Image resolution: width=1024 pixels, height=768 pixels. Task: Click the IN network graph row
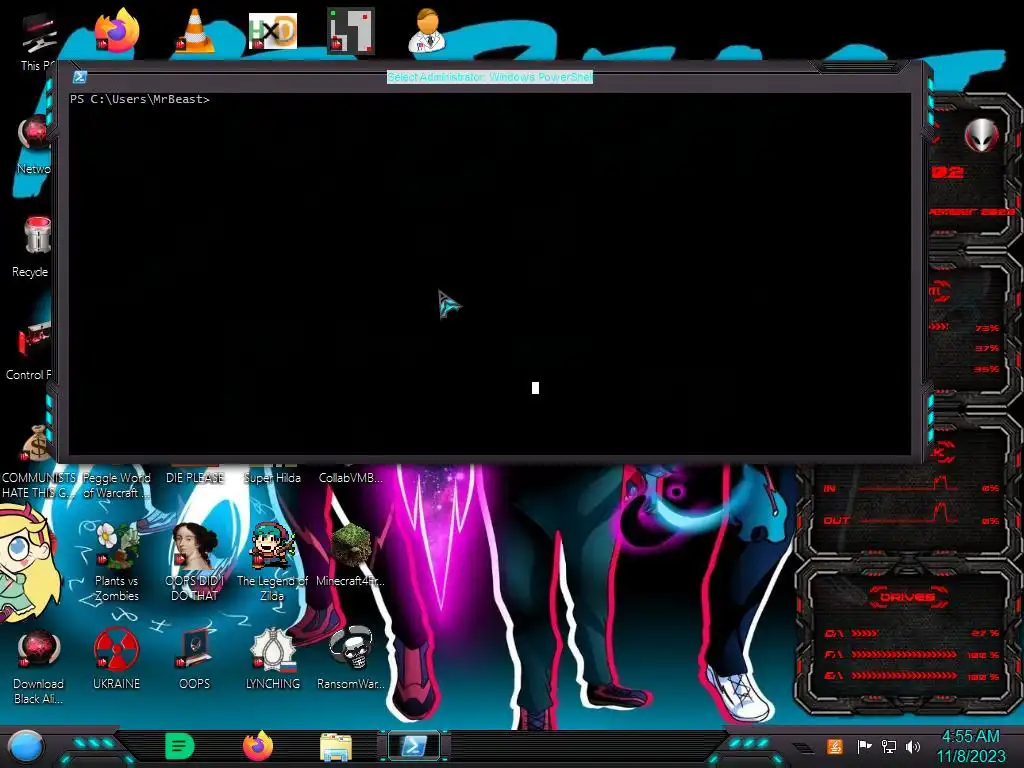pos(911,487)
